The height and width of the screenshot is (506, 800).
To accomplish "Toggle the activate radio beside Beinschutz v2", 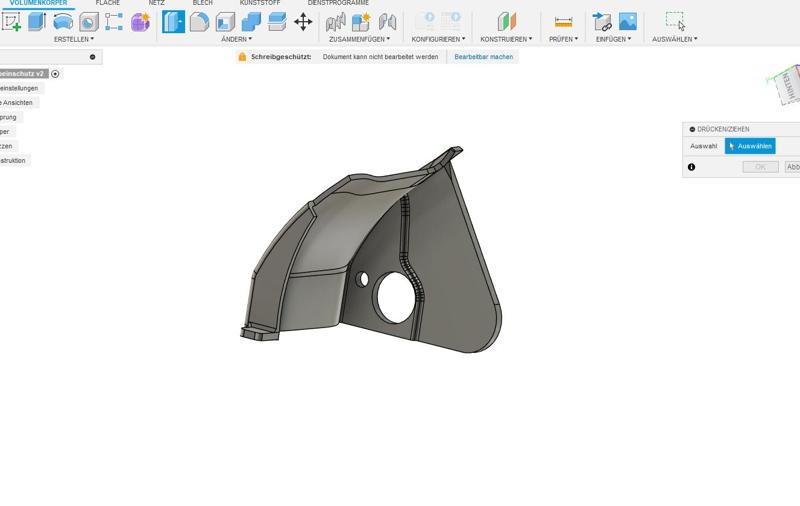I will tap(55, 74).
